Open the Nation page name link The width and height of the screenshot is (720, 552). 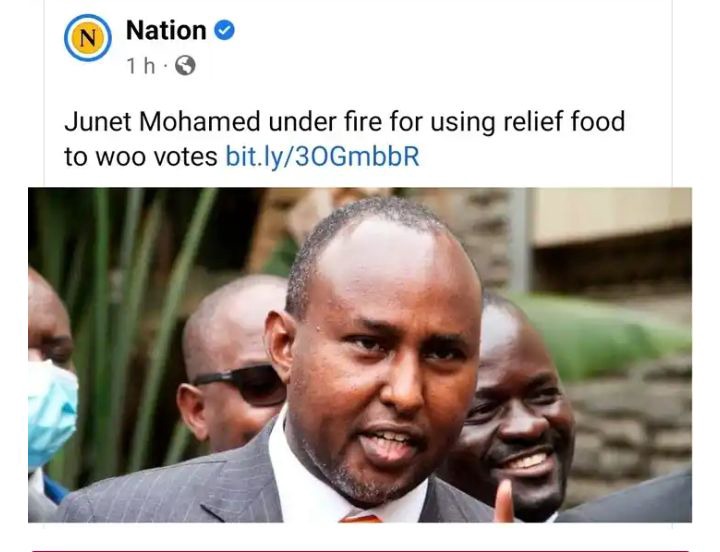point(166,30)
